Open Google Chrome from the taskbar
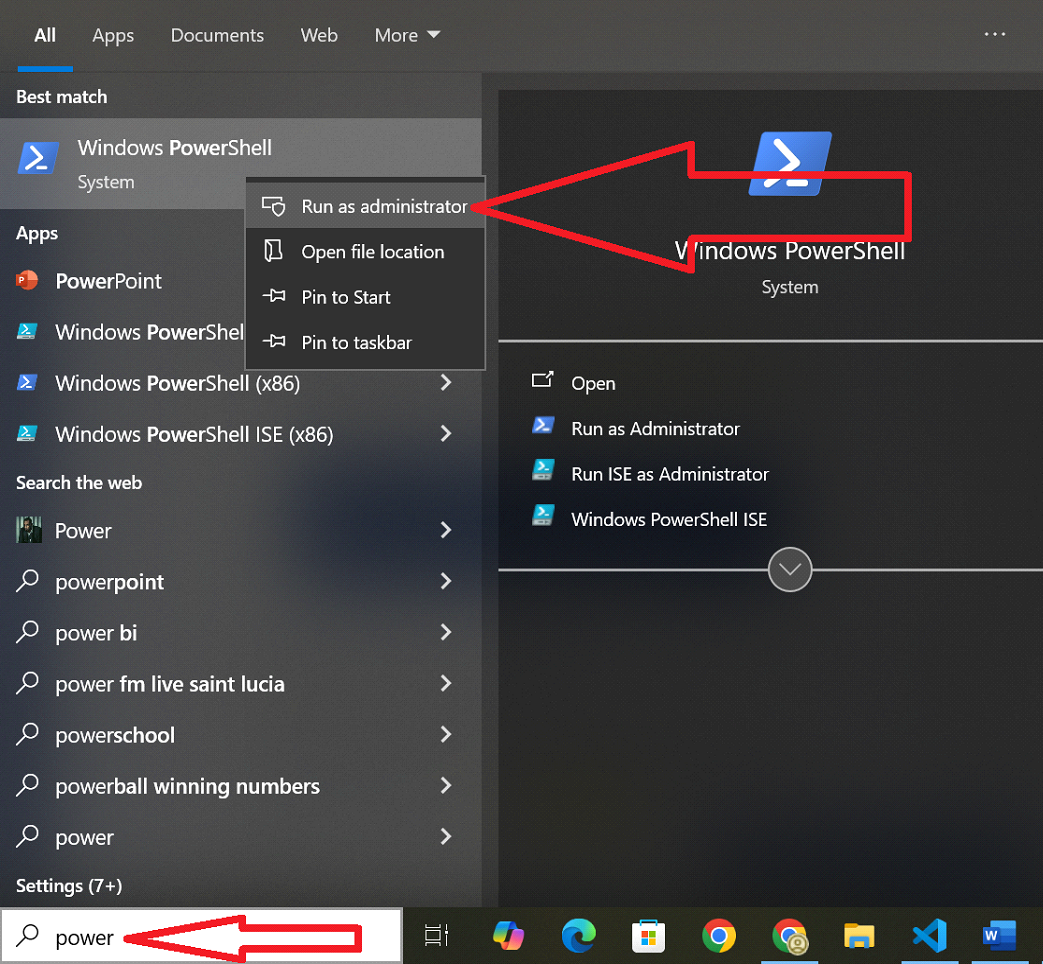Viewport: 1043px width, 964px height. (x=719, y=935)
